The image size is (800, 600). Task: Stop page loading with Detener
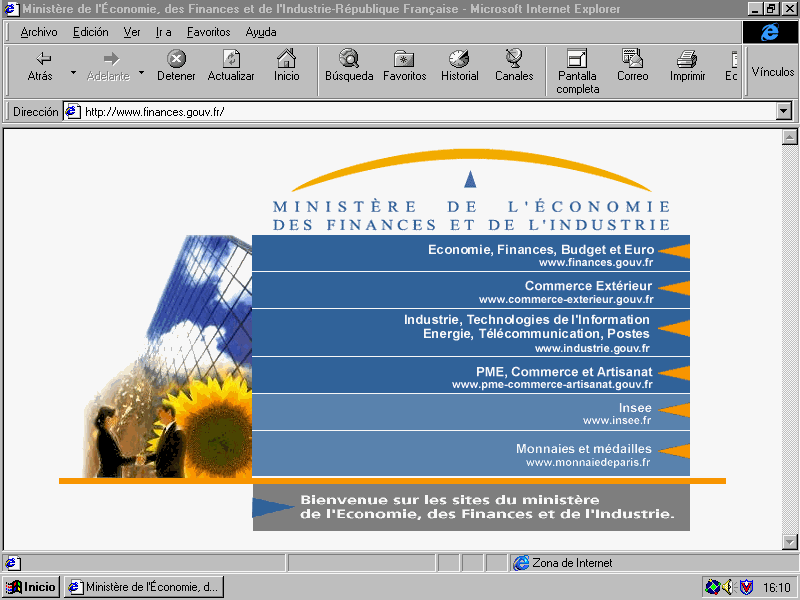coord(176,66)
